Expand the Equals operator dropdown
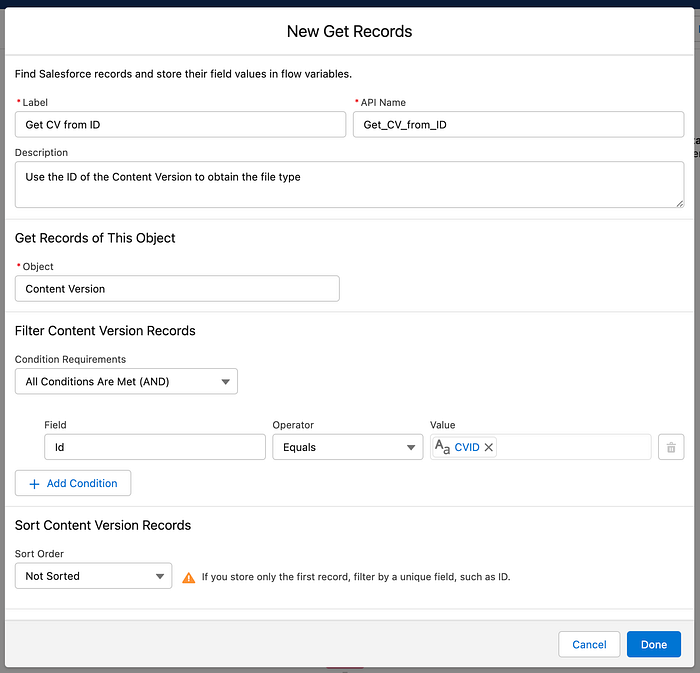 (x=347, y=447)
